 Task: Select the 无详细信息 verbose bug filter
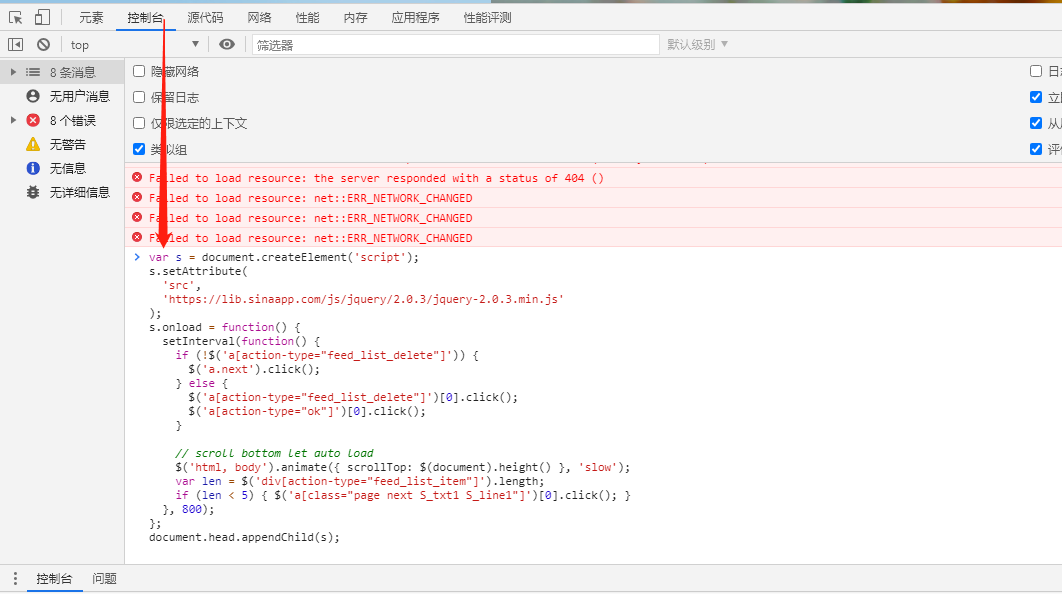pyautogui.click(x=33, y=192)
